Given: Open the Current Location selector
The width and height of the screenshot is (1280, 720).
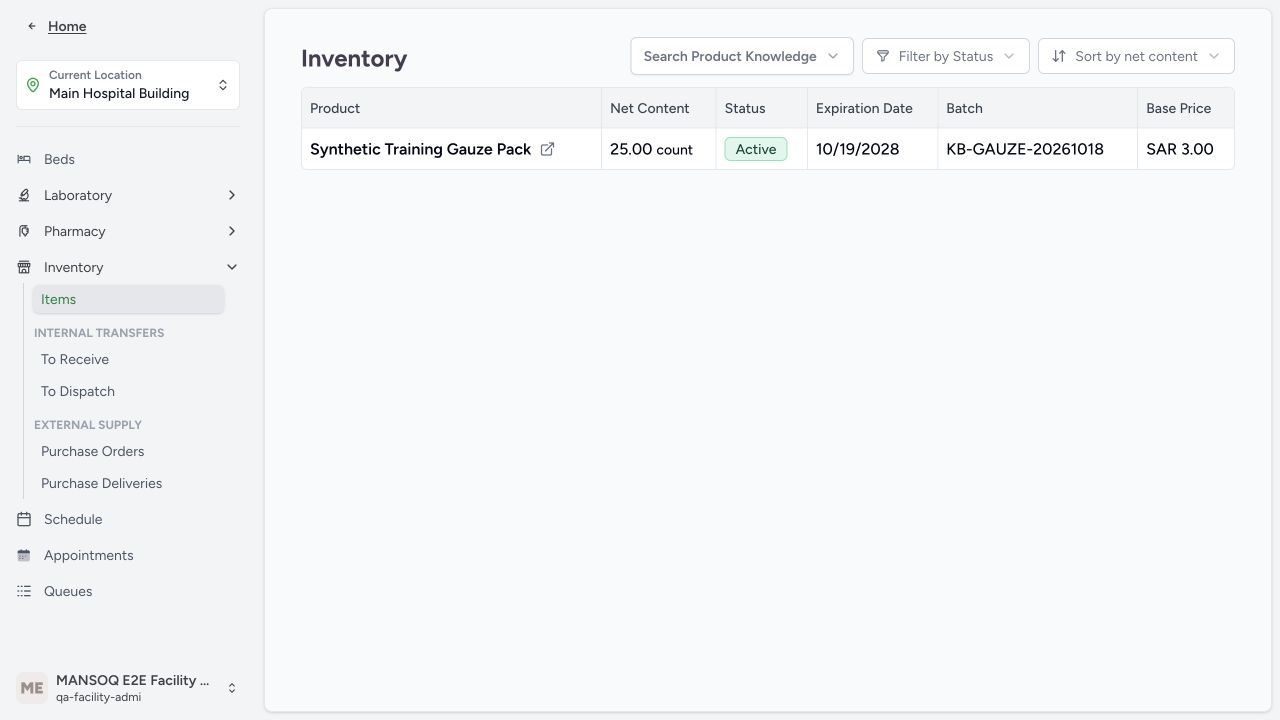Looking at the screenshot, I should (128, 85).
